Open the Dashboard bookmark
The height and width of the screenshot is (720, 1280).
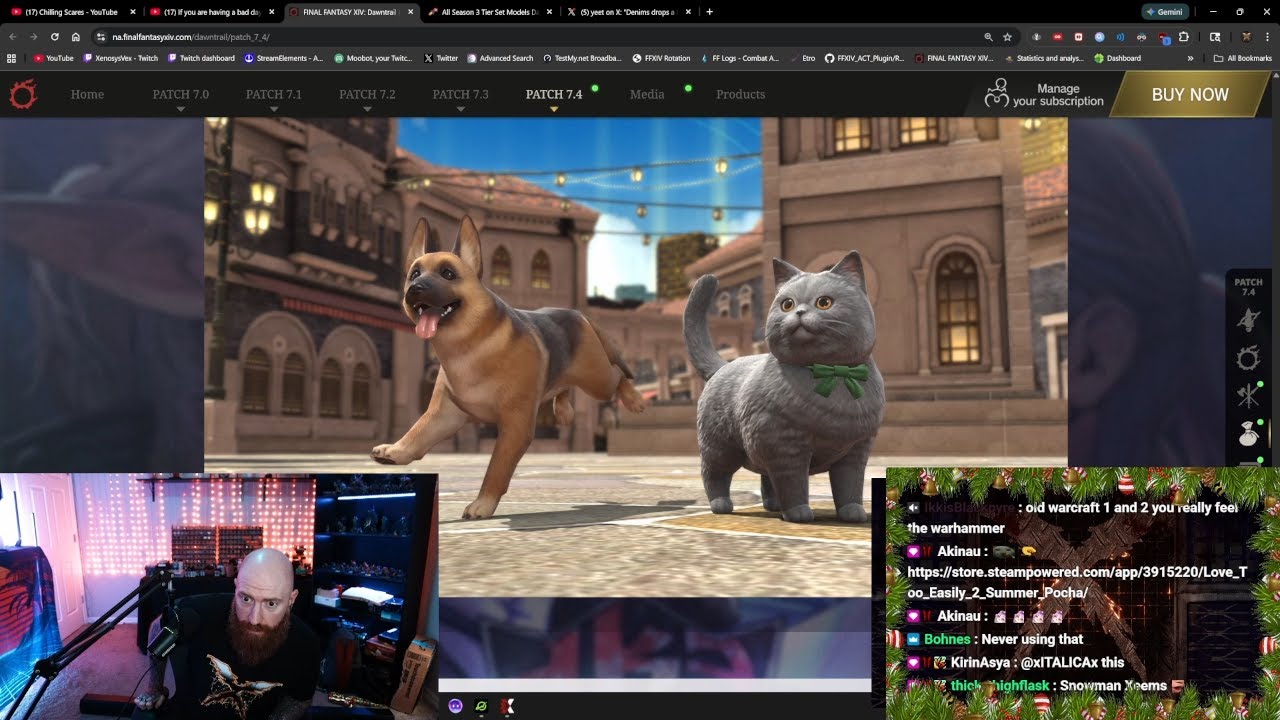tap(1118, 58)
